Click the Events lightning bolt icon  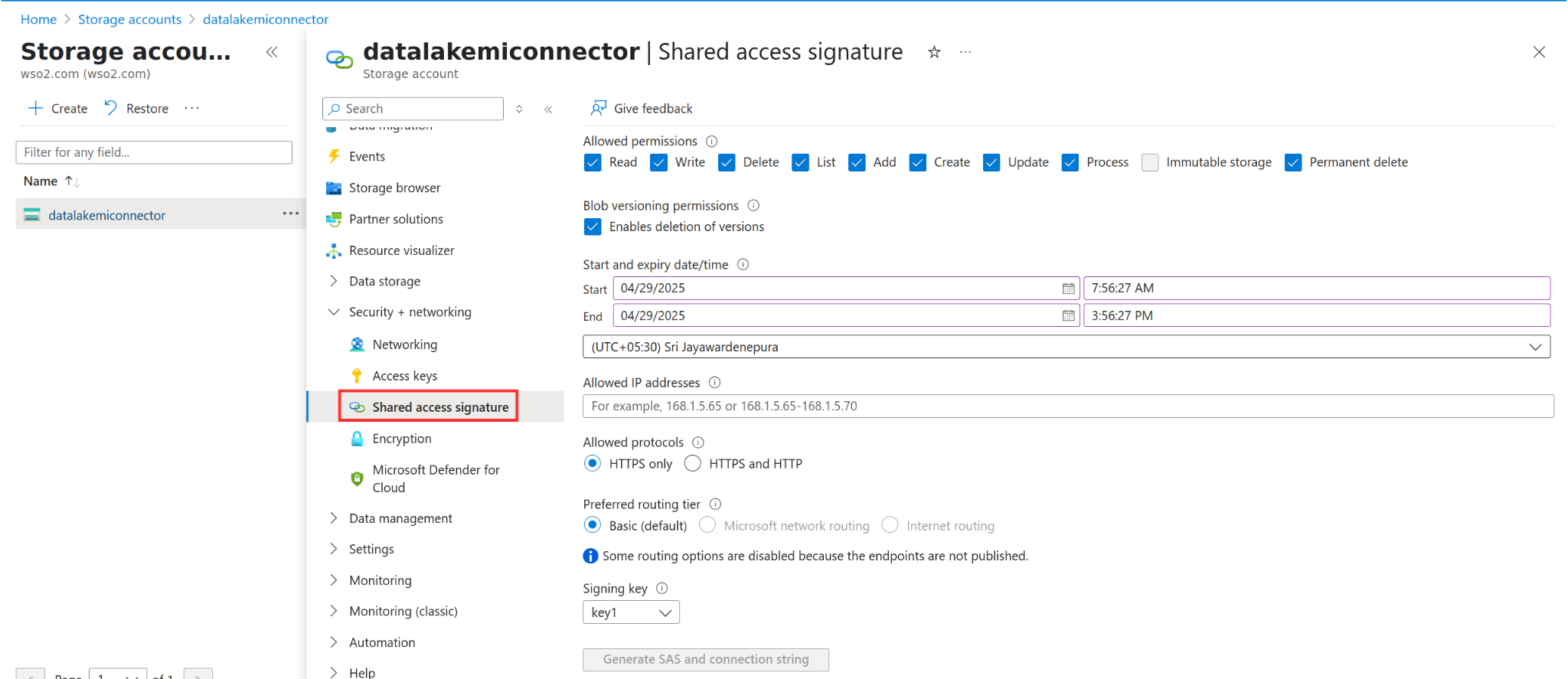pyautogui.click(x=334, y=156)
